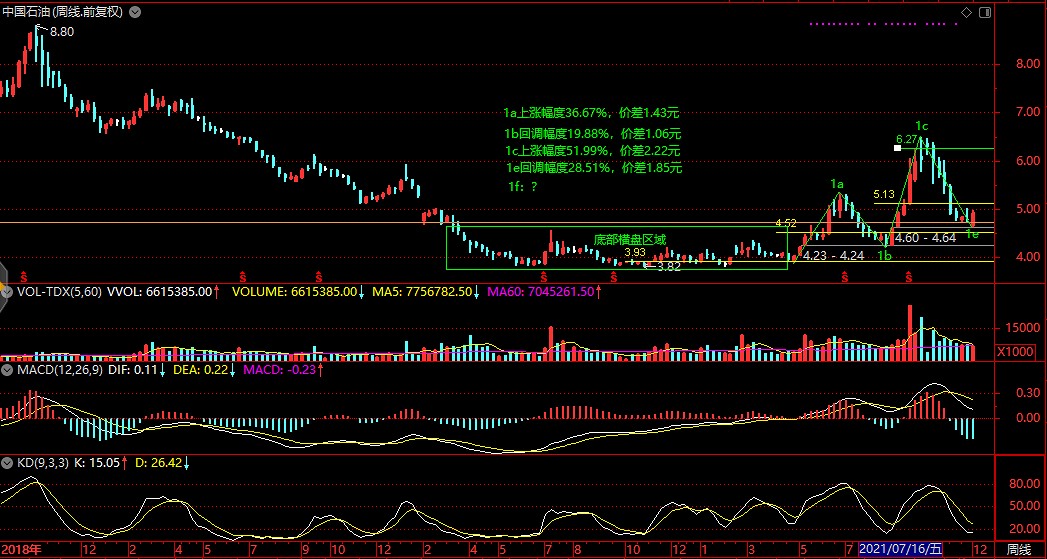Click the 中国石油(周线.前复权) chart title
This screenshot has height=559, width=1047.
(x=63, y=12)
